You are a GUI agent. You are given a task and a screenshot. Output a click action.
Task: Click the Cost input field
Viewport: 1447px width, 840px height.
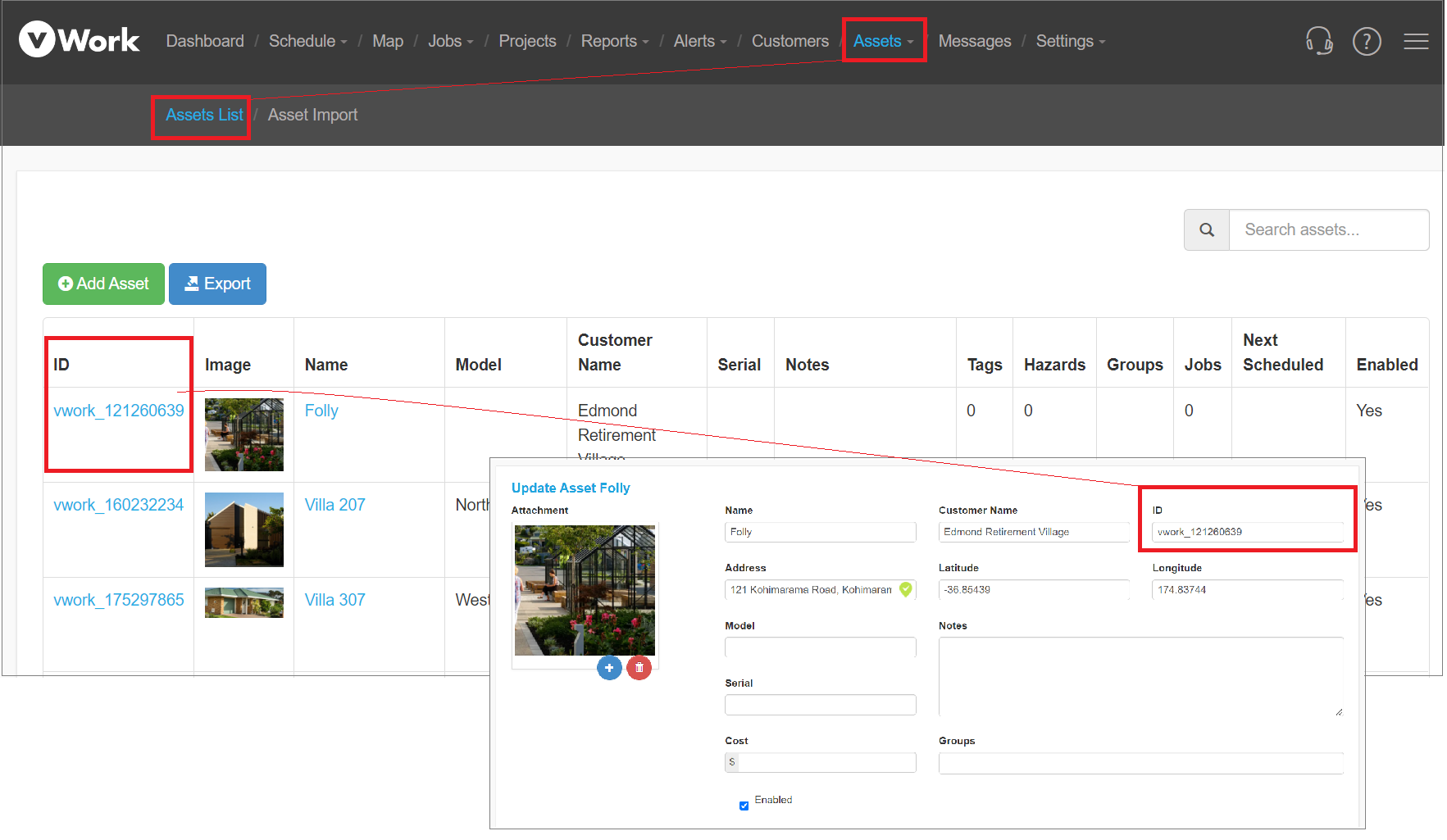[x=827, y=762]
